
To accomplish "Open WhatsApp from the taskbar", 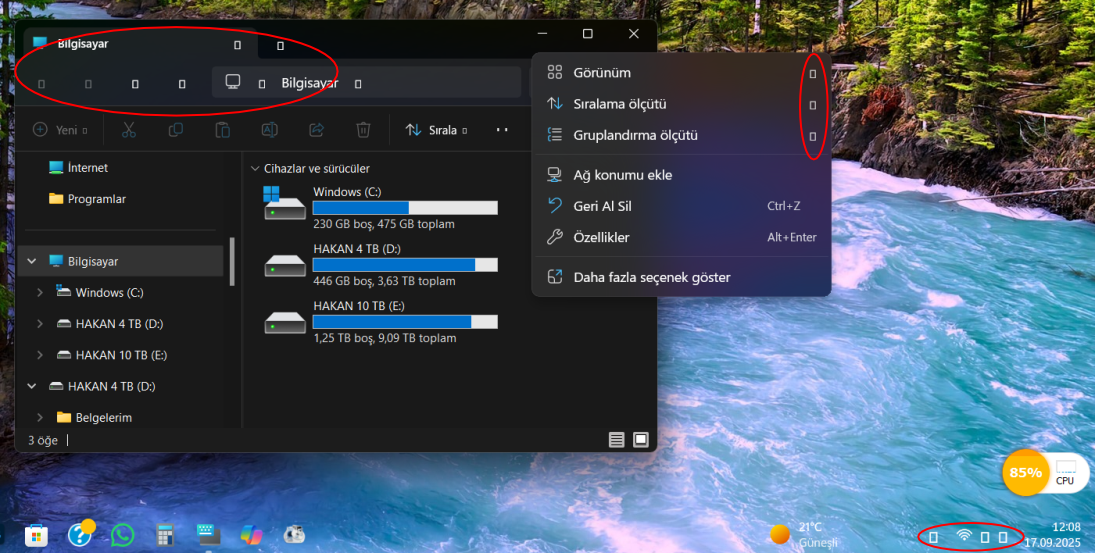I will pos(122,535).
